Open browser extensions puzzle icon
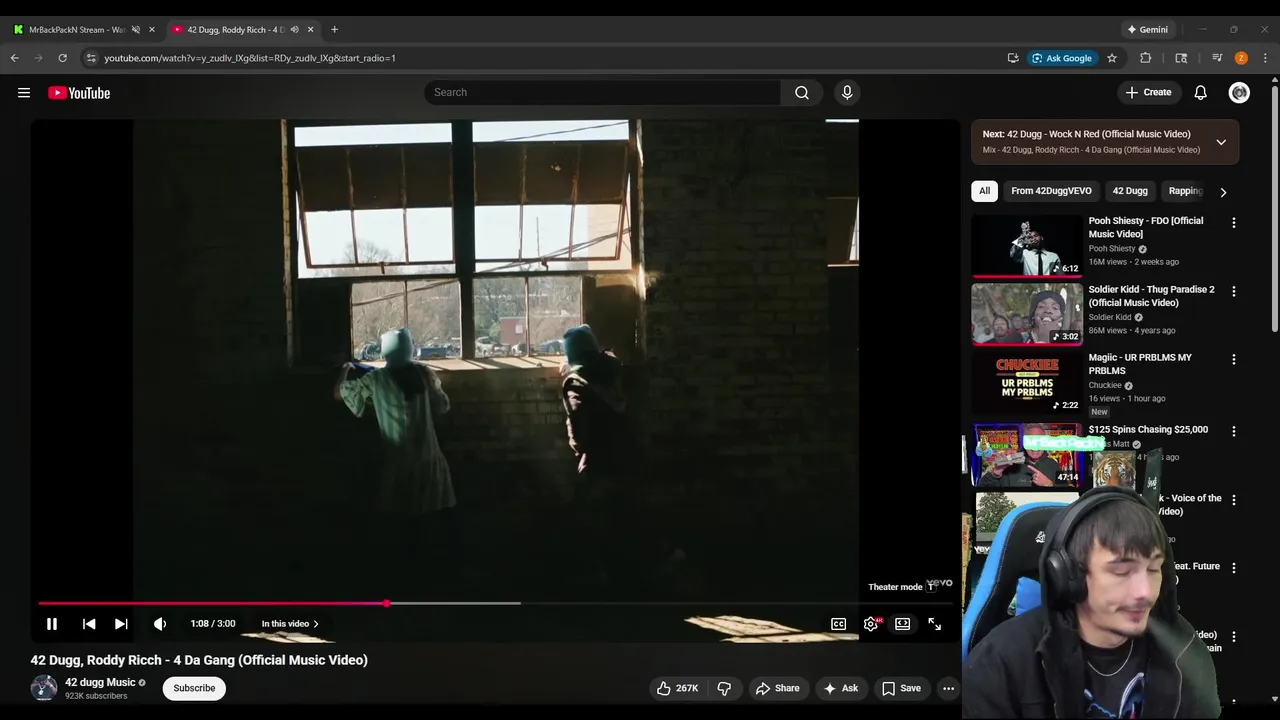This screenshot has width=1280, height=720. pyautogui.click(x=1146, y=58)
